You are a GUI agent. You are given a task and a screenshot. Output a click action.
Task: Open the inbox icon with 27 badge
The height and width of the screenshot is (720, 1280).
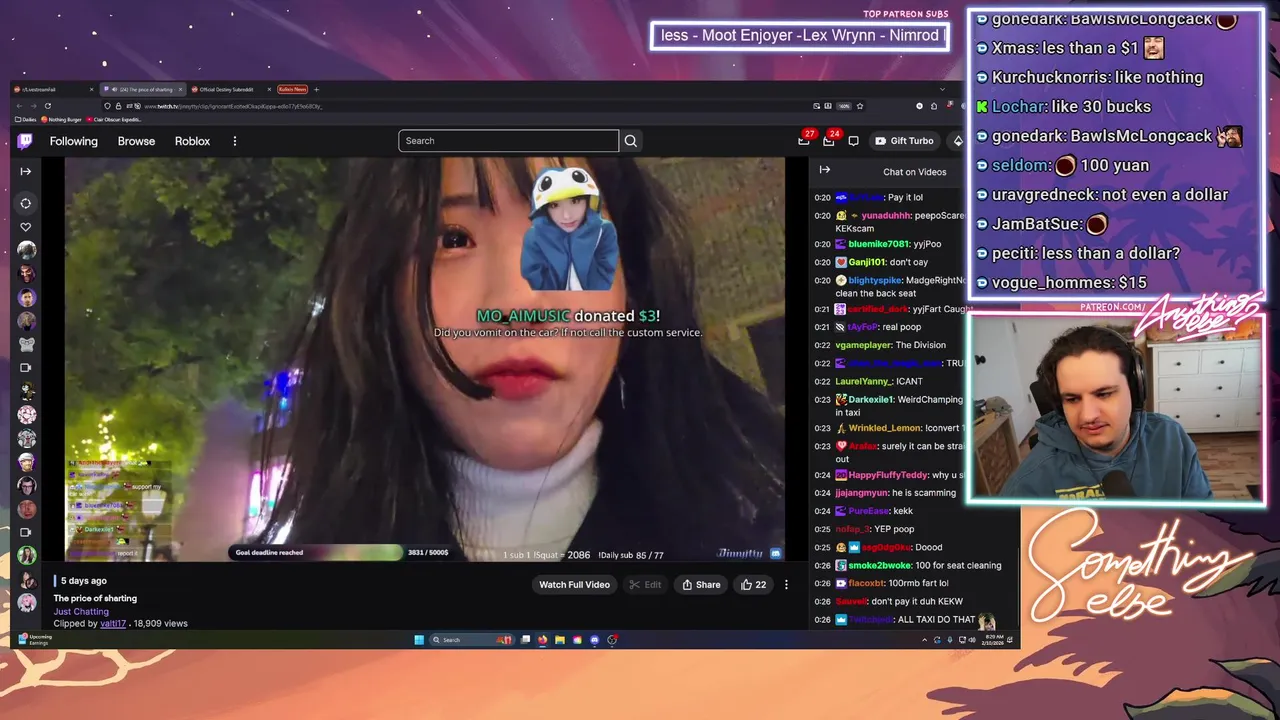click(x=804, y=140)
